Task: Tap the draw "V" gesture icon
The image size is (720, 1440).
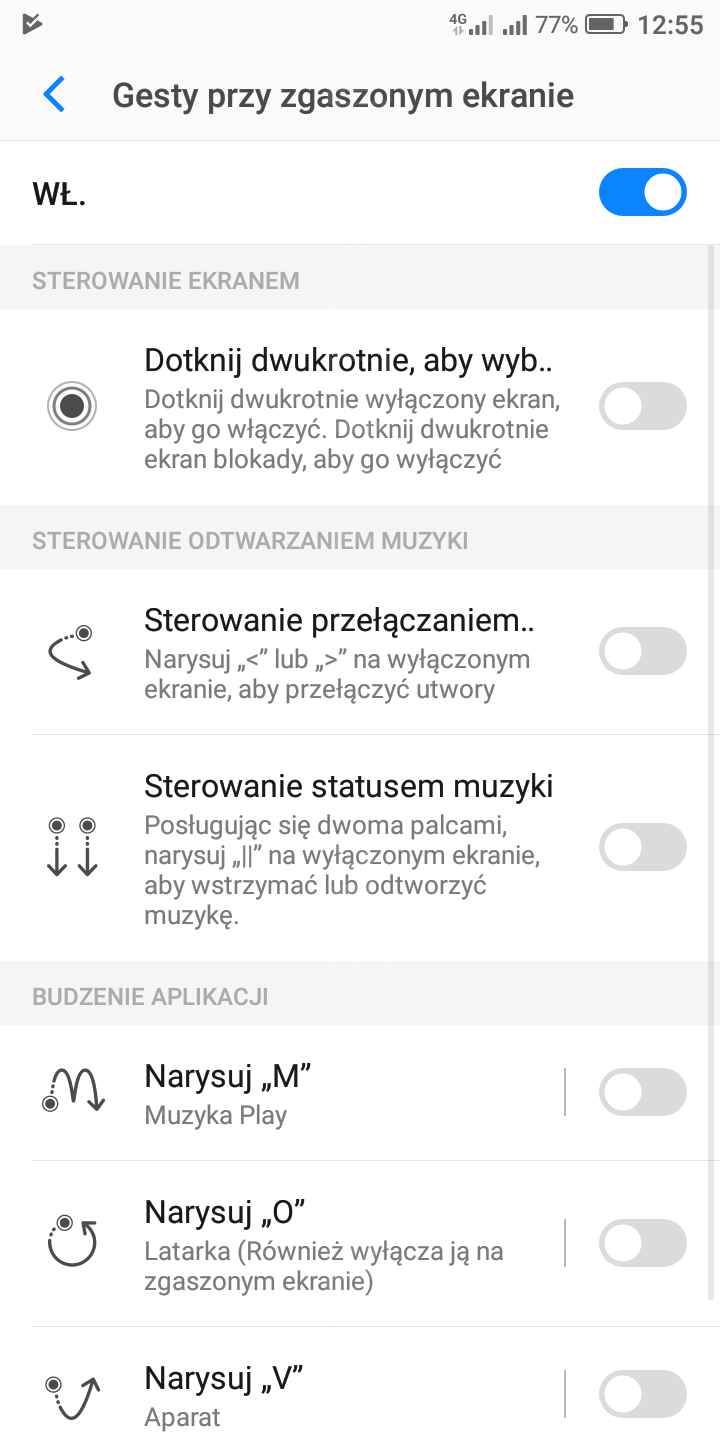Action: [x=74, y=1397]
